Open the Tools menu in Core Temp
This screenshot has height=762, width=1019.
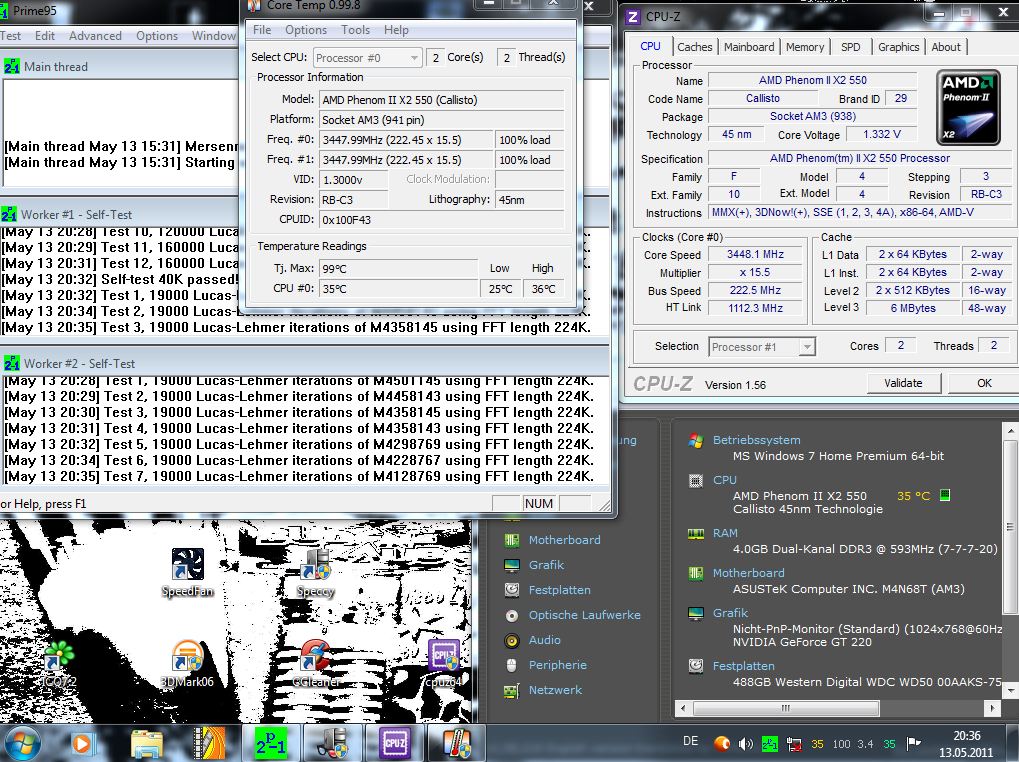pos(355,30)
